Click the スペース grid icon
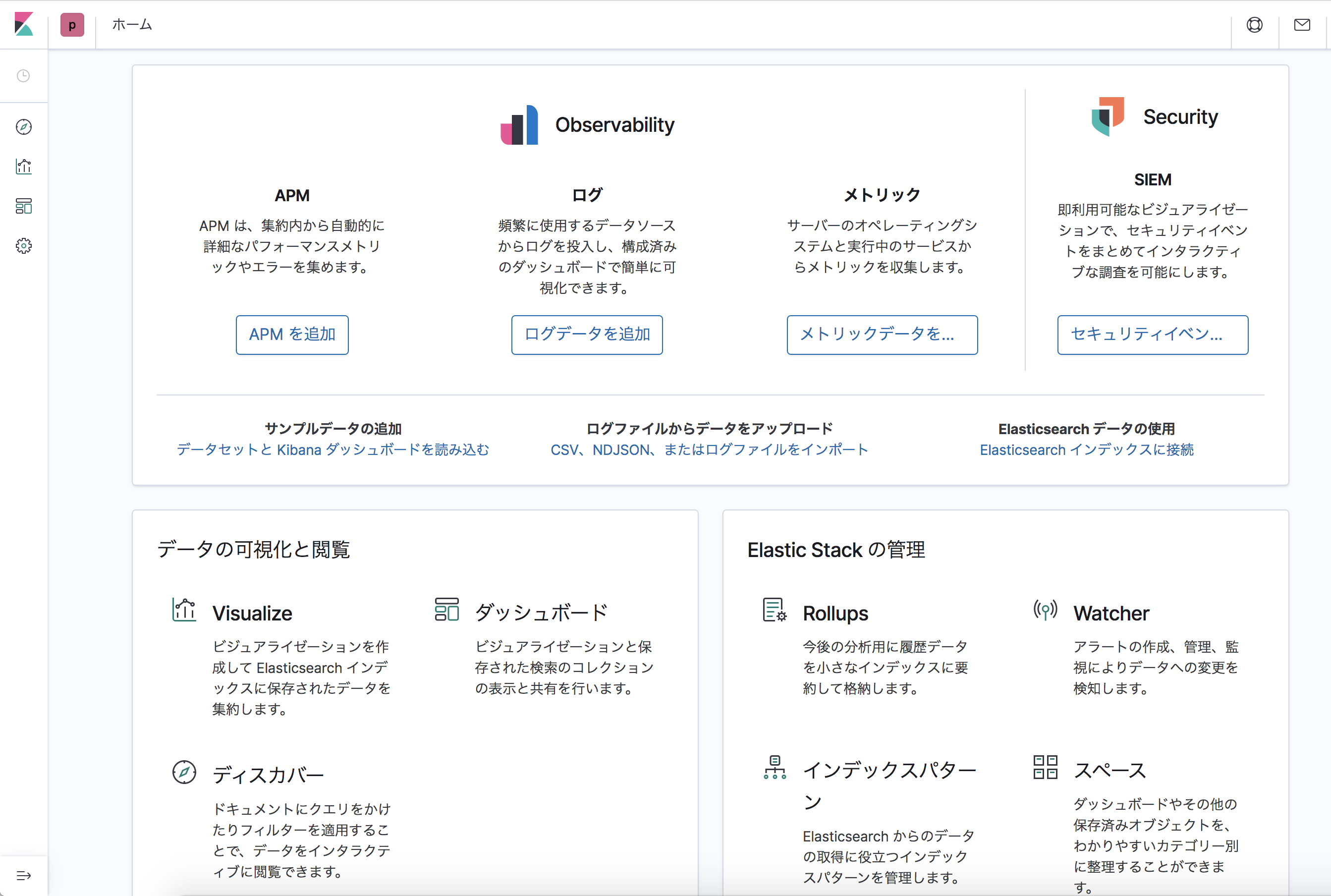Screen dimensions: 1331x896 (x=1046, y=767)
